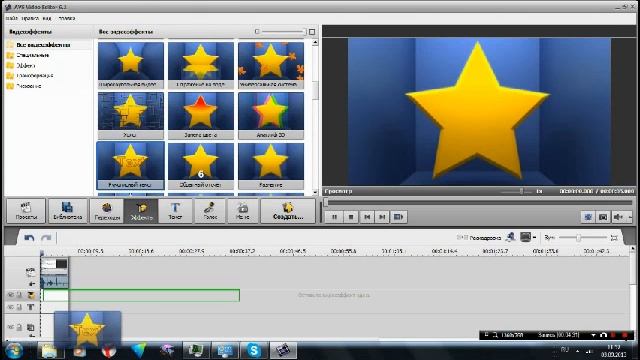Show hidden system tray icons

(577, 351)
